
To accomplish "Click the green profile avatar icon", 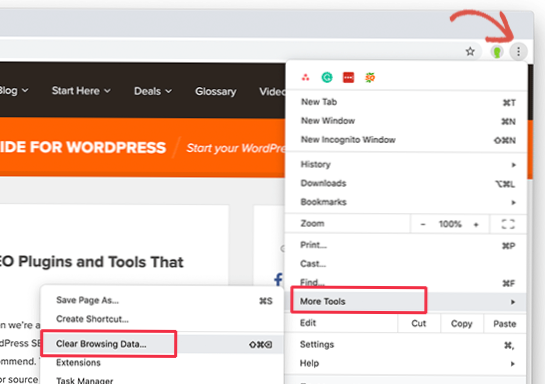I will point(497,52).
